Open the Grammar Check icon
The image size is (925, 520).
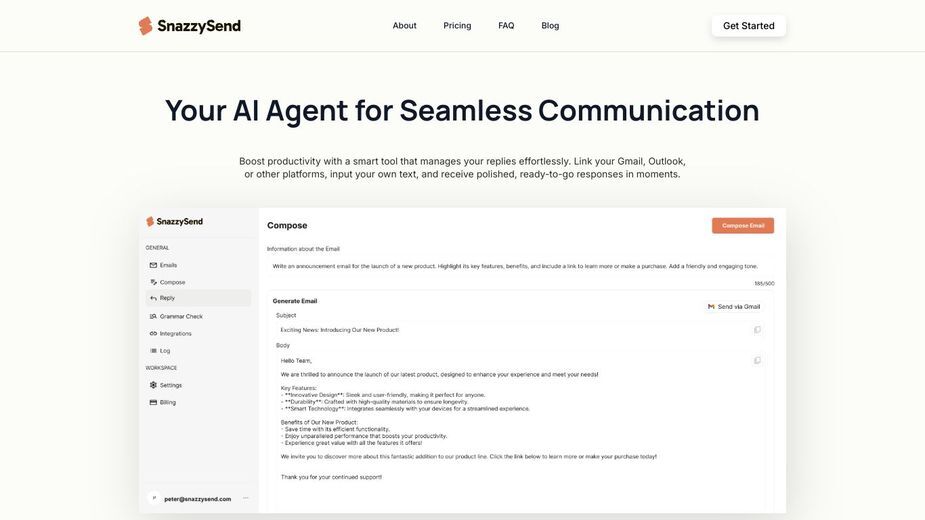(x=153, y=316)
